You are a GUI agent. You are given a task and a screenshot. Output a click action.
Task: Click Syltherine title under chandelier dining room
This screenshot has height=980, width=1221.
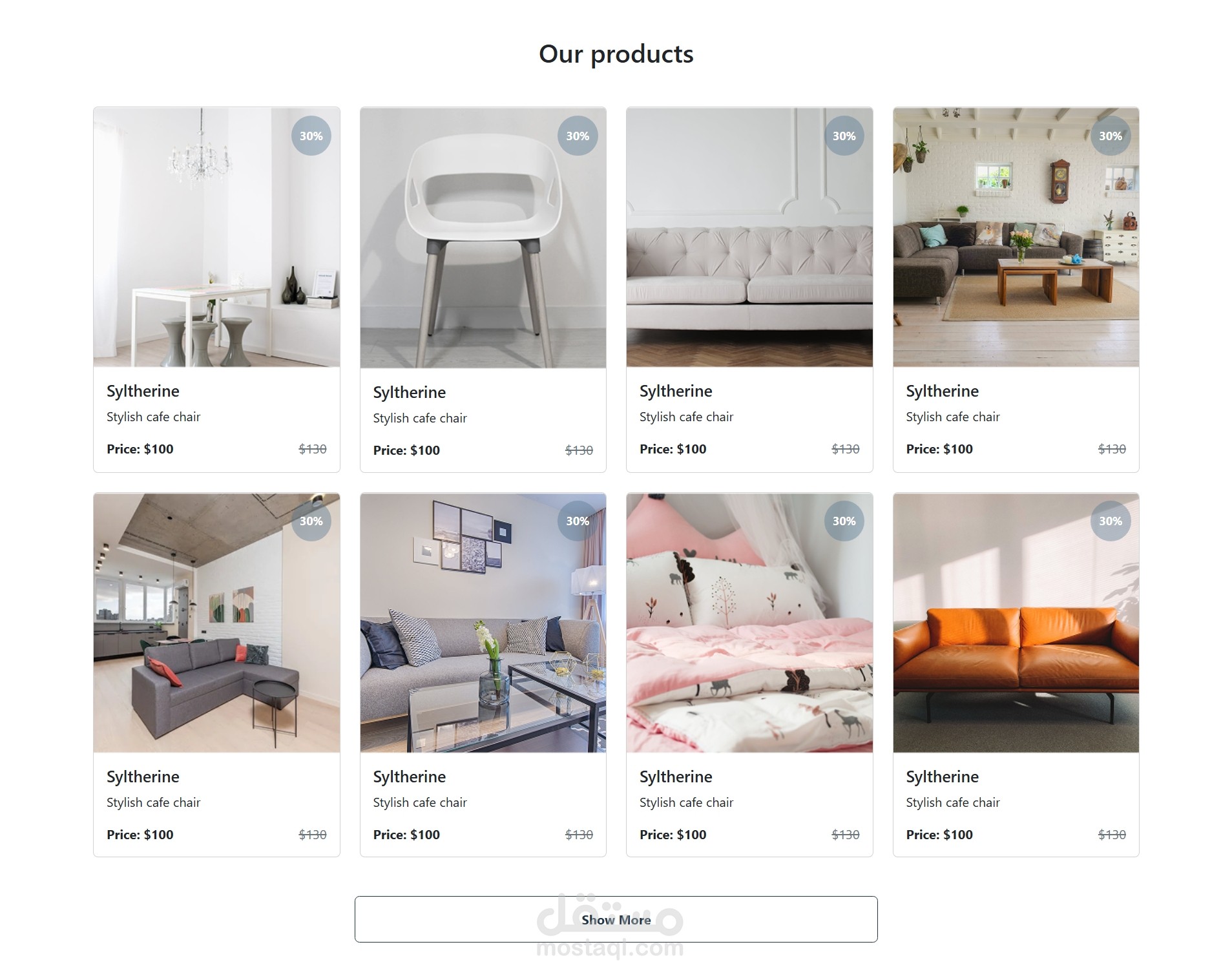pyautogui.click(x=143, y=391)
